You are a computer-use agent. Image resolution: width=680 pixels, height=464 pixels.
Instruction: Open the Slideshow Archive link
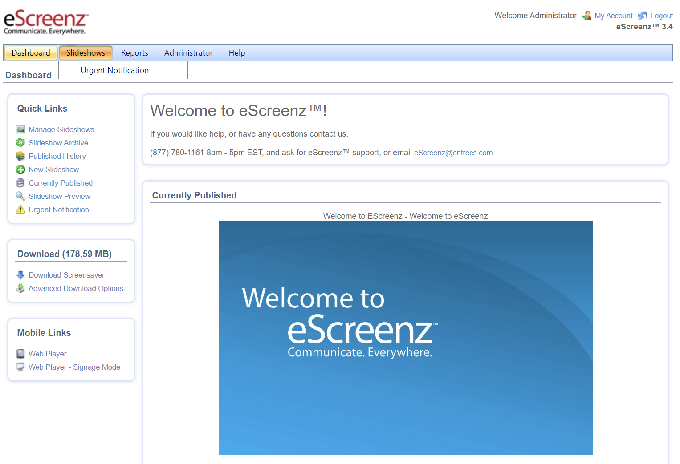pos(59,142)
